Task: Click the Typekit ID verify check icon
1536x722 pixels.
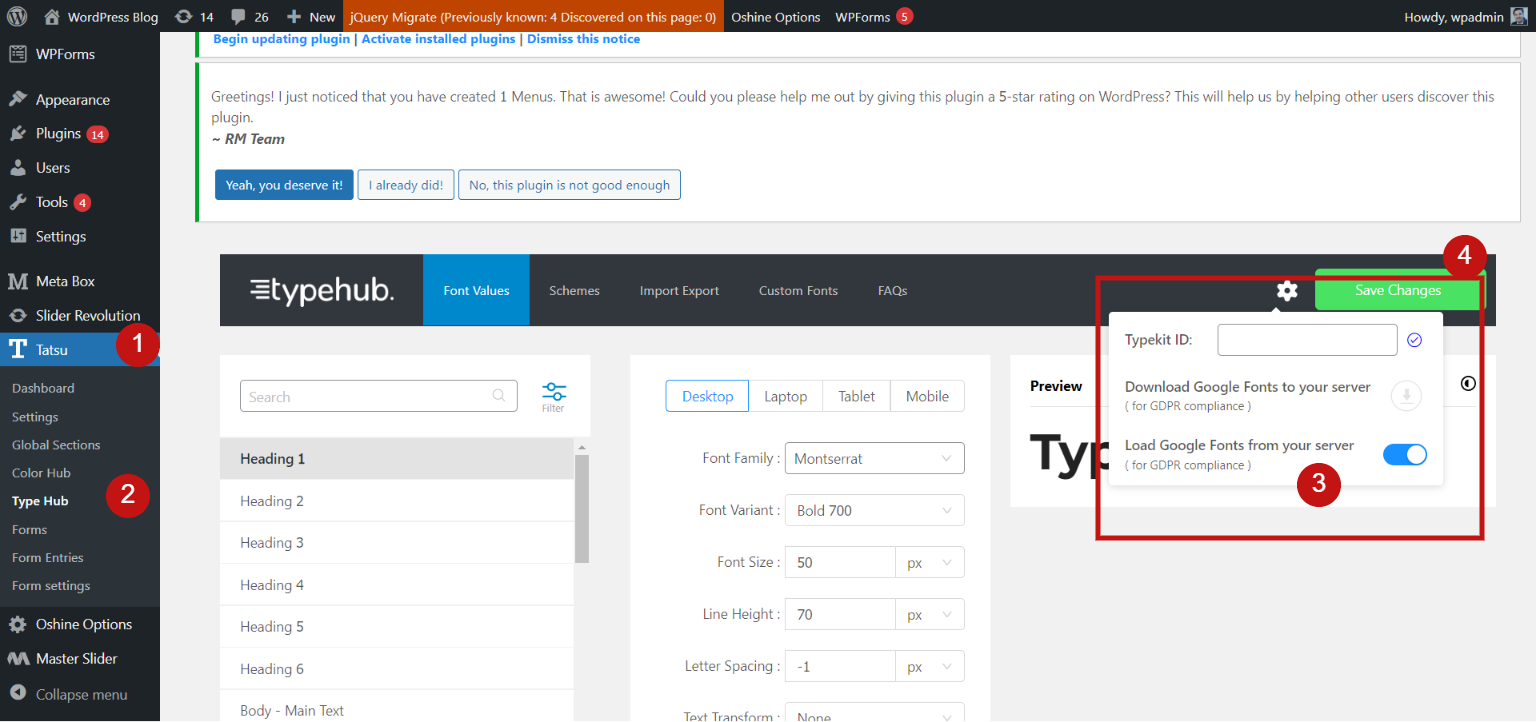Action: (1414, 340)
